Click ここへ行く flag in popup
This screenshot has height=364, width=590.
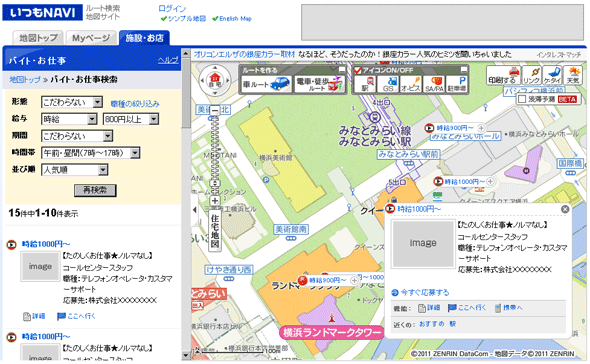(467, 308)
